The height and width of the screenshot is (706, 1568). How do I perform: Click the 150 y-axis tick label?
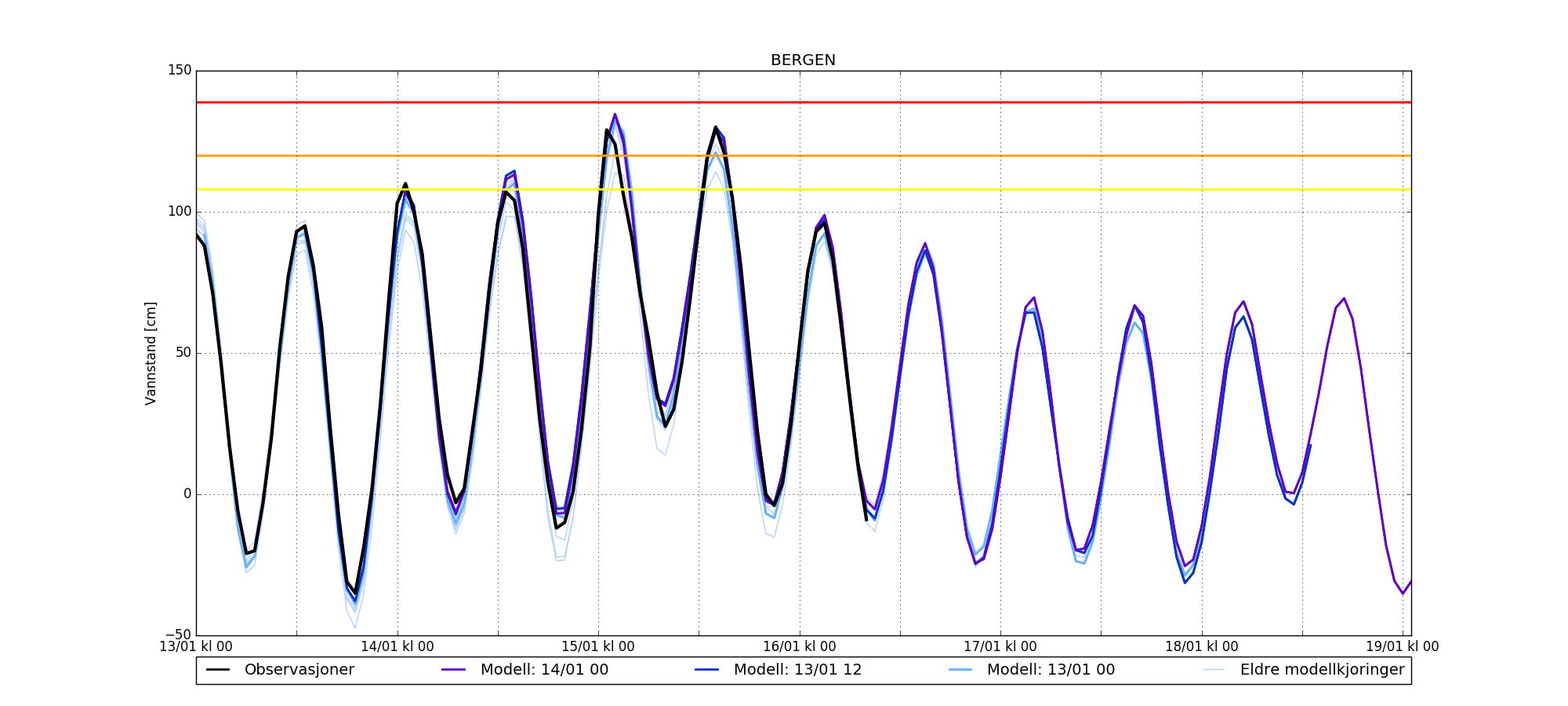(x=180, y=71)
